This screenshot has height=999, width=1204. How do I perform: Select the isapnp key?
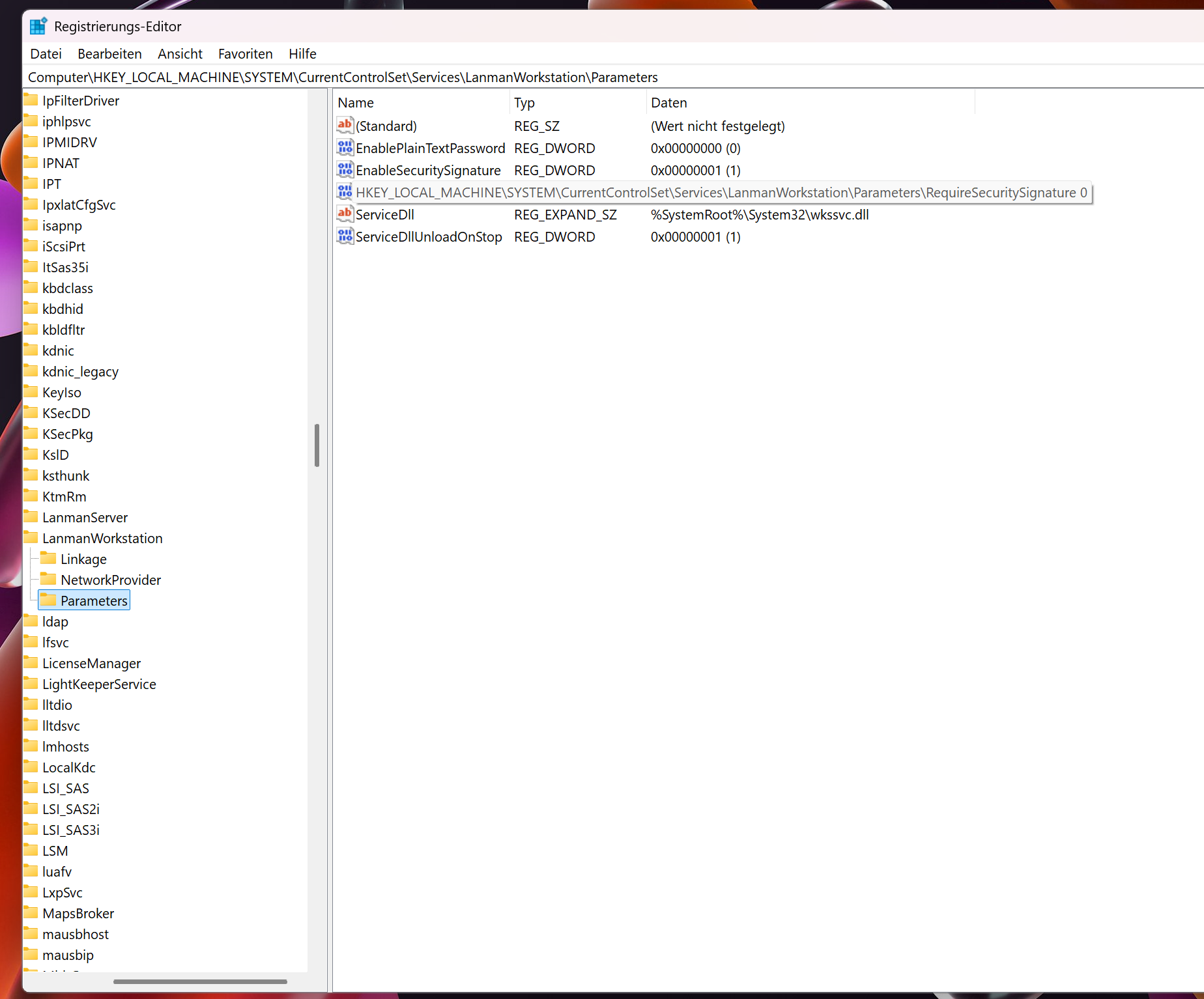pos(62,225)
